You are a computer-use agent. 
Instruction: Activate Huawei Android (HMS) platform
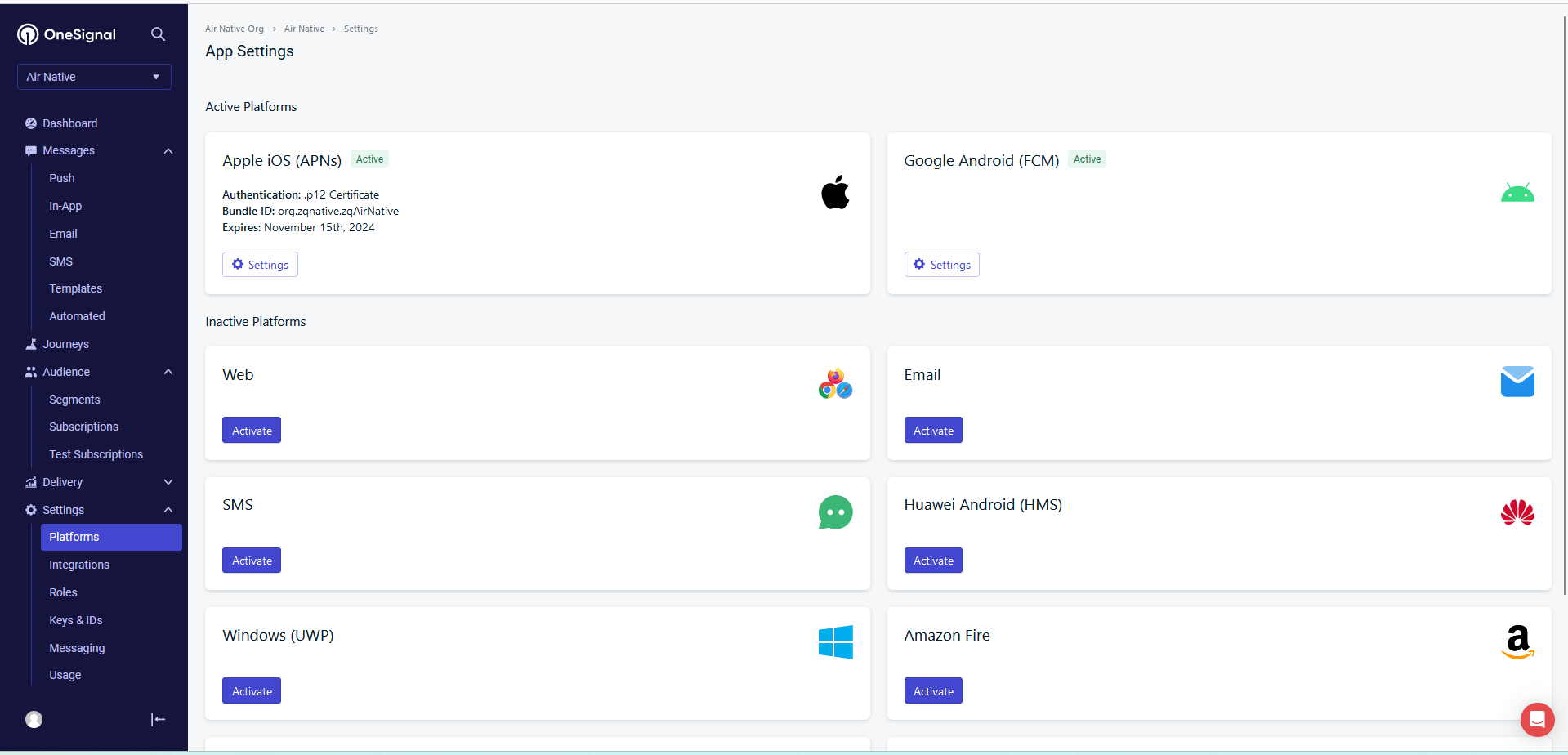click(933, 561)
